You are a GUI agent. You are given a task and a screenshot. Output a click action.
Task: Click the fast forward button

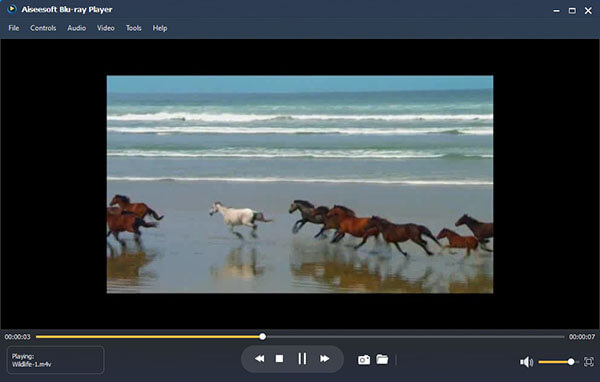[324, 359]
